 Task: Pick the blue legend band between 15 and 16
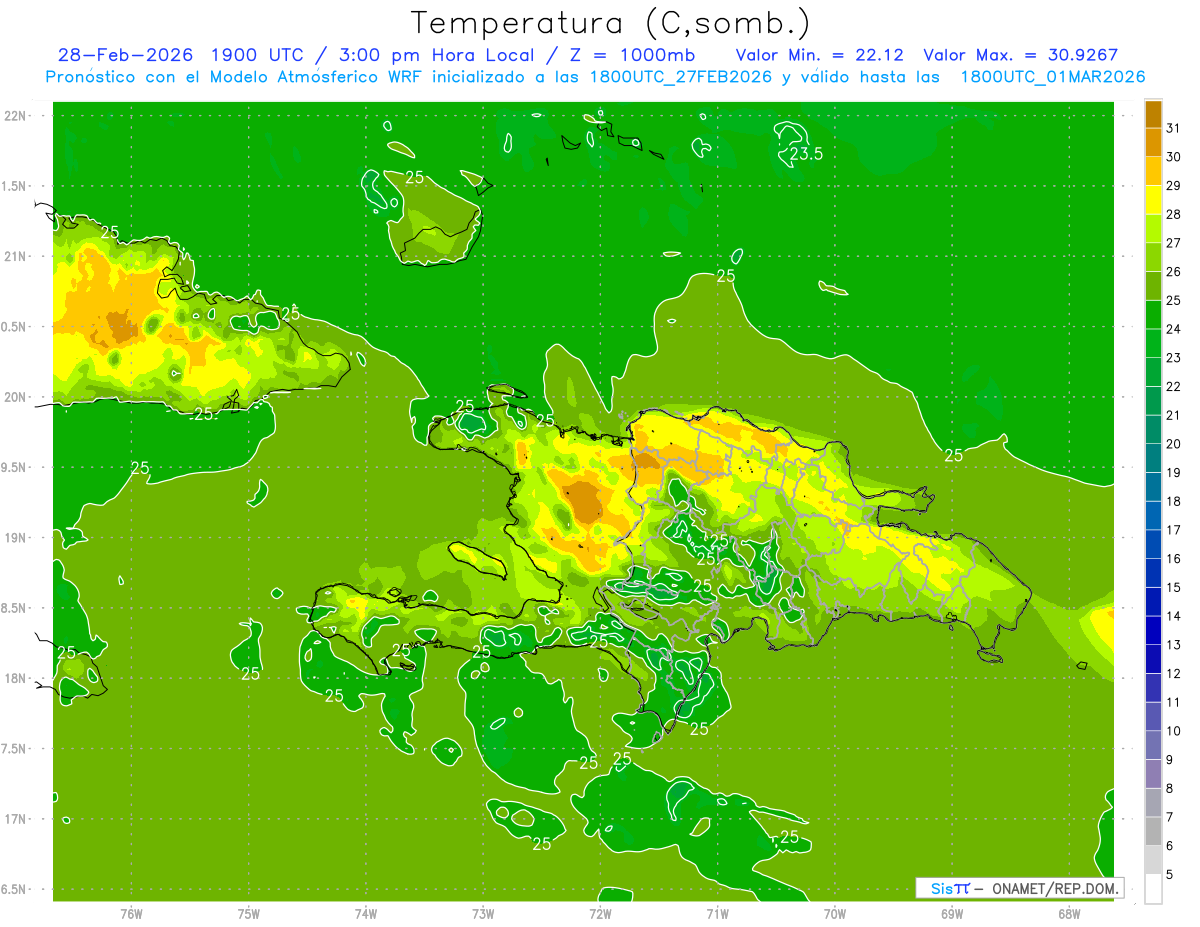(1153, 573)
